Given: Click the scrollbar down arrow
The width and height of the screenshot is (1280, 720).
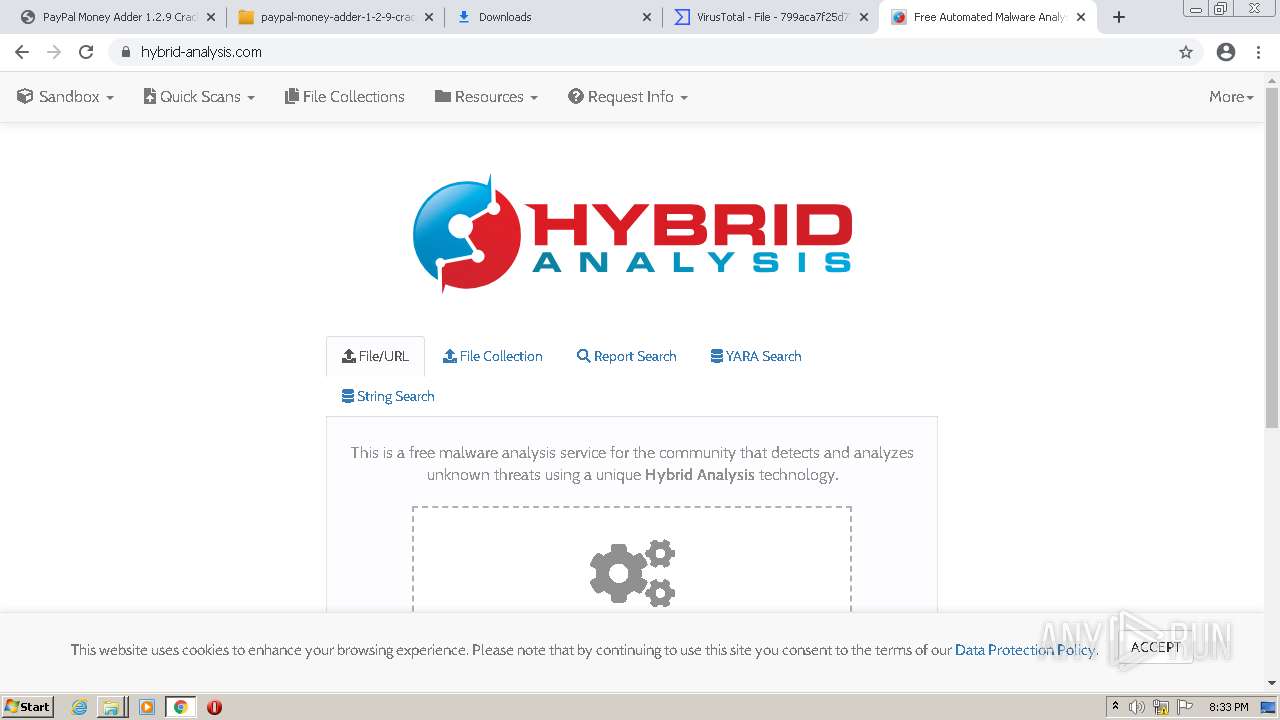Looking at the screenshot, I should click(x=1272, y=683).
